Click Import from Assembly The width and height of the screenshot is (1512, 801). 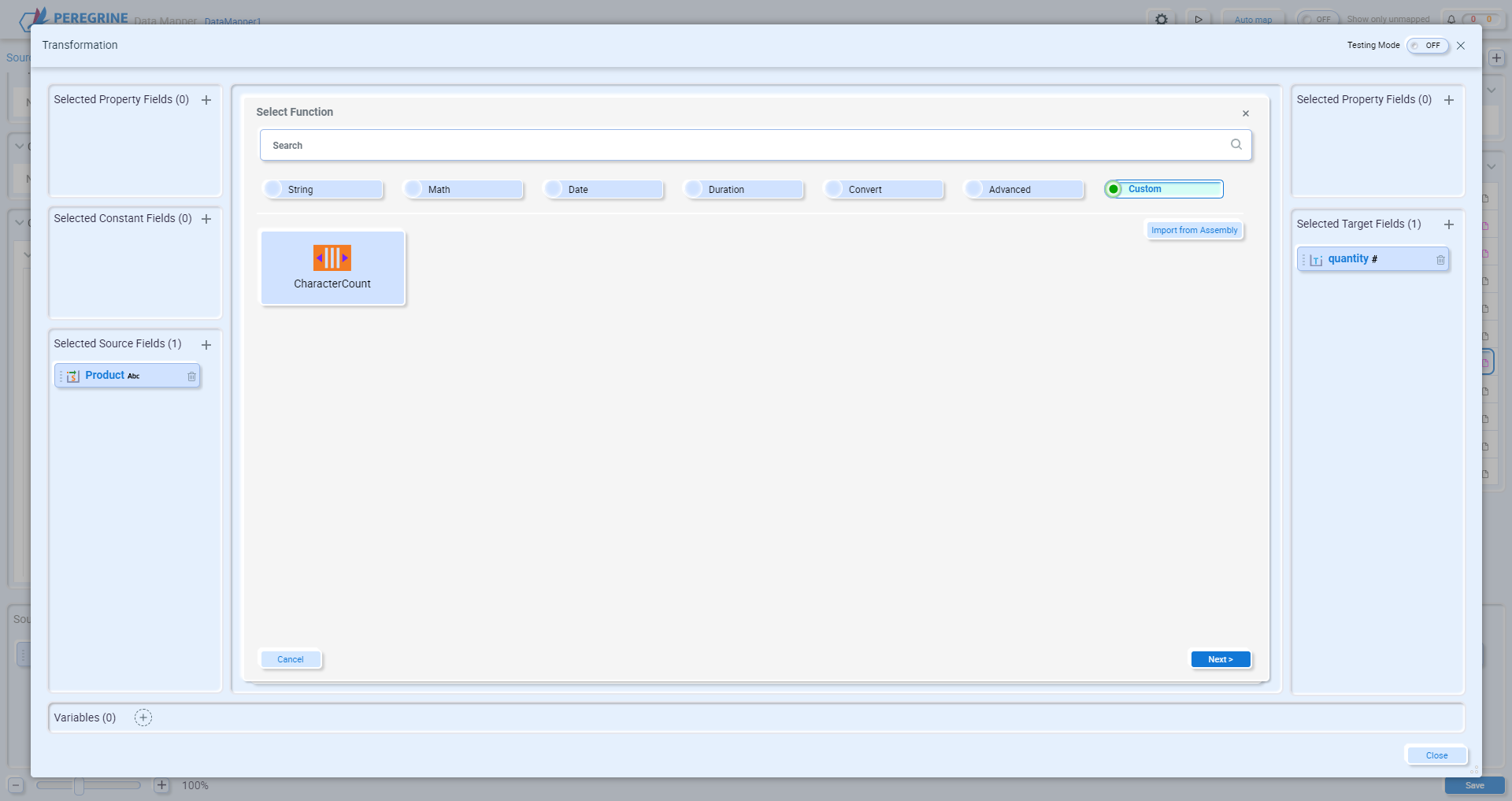(1194, 230)
